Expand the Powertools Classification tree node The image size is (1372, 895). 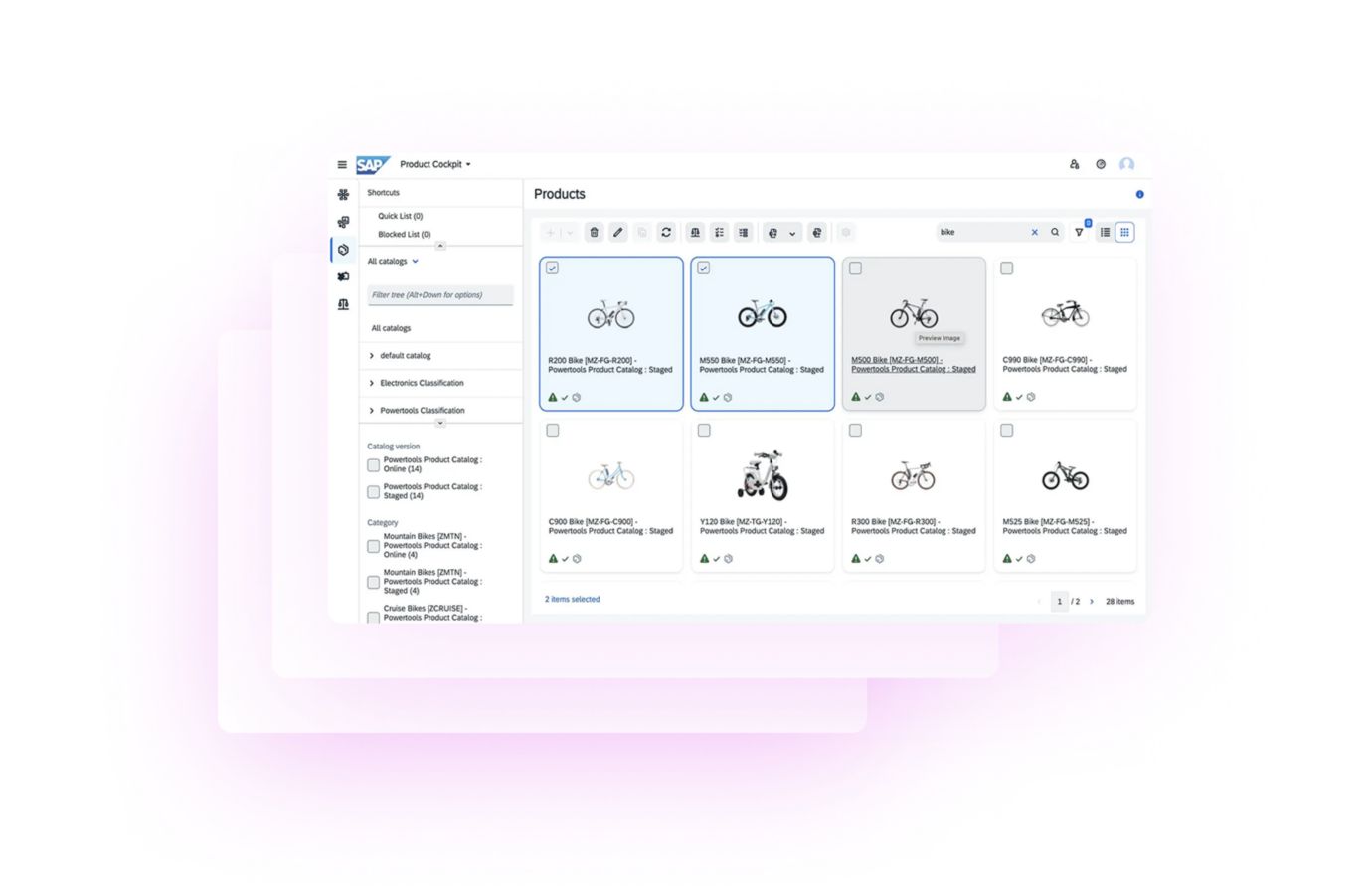372,410
